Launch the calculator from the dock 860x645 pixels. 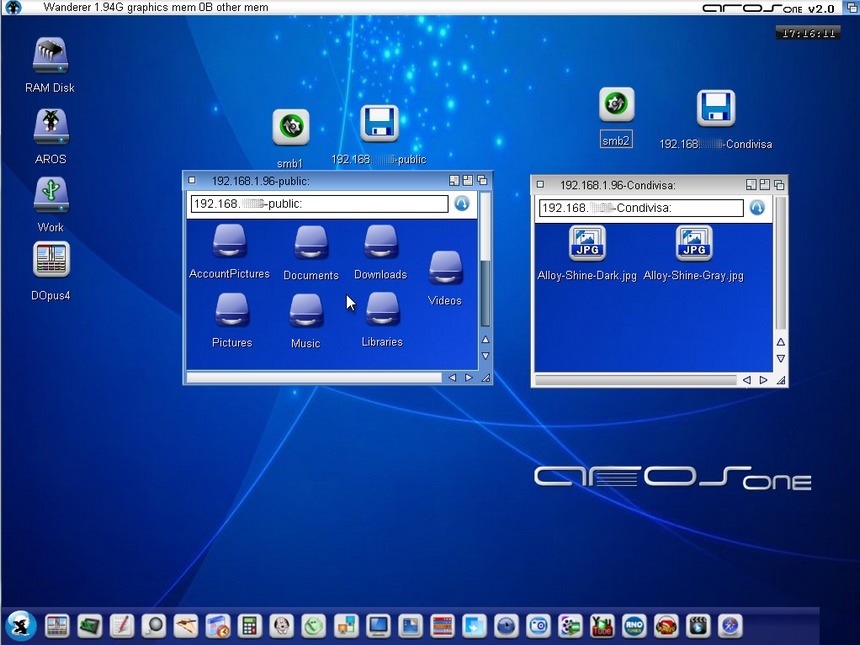point(250,626)
